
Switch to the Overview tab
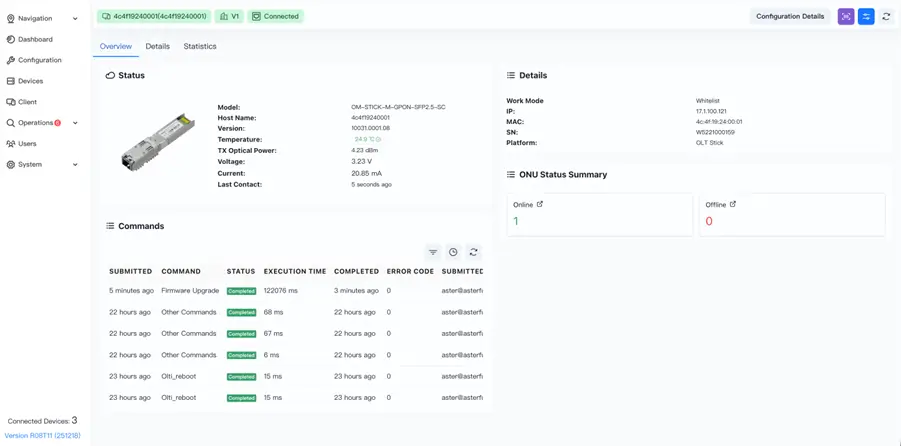pyautogui.click(x=115, y=47)
